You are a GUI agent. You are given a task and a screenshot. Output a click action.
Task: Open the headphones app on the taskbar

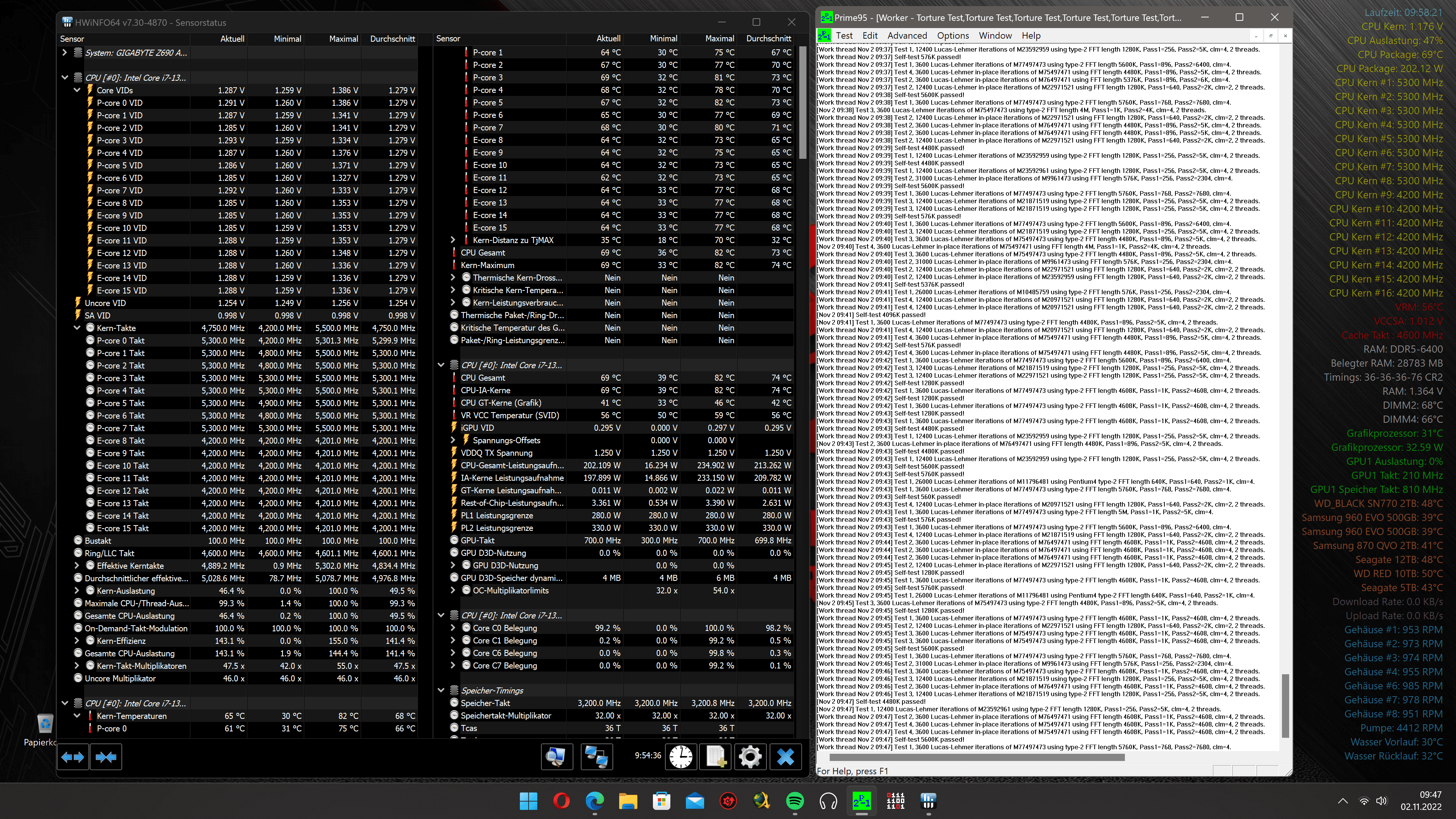coord(828,801)
